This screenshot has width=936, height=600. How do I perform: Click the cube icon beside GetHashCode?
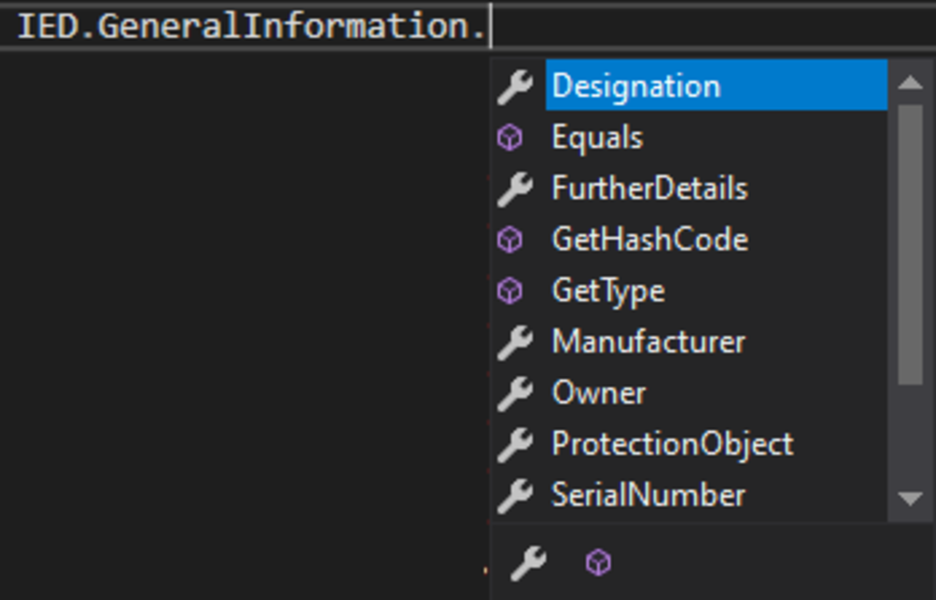click(x=510, y=240)
